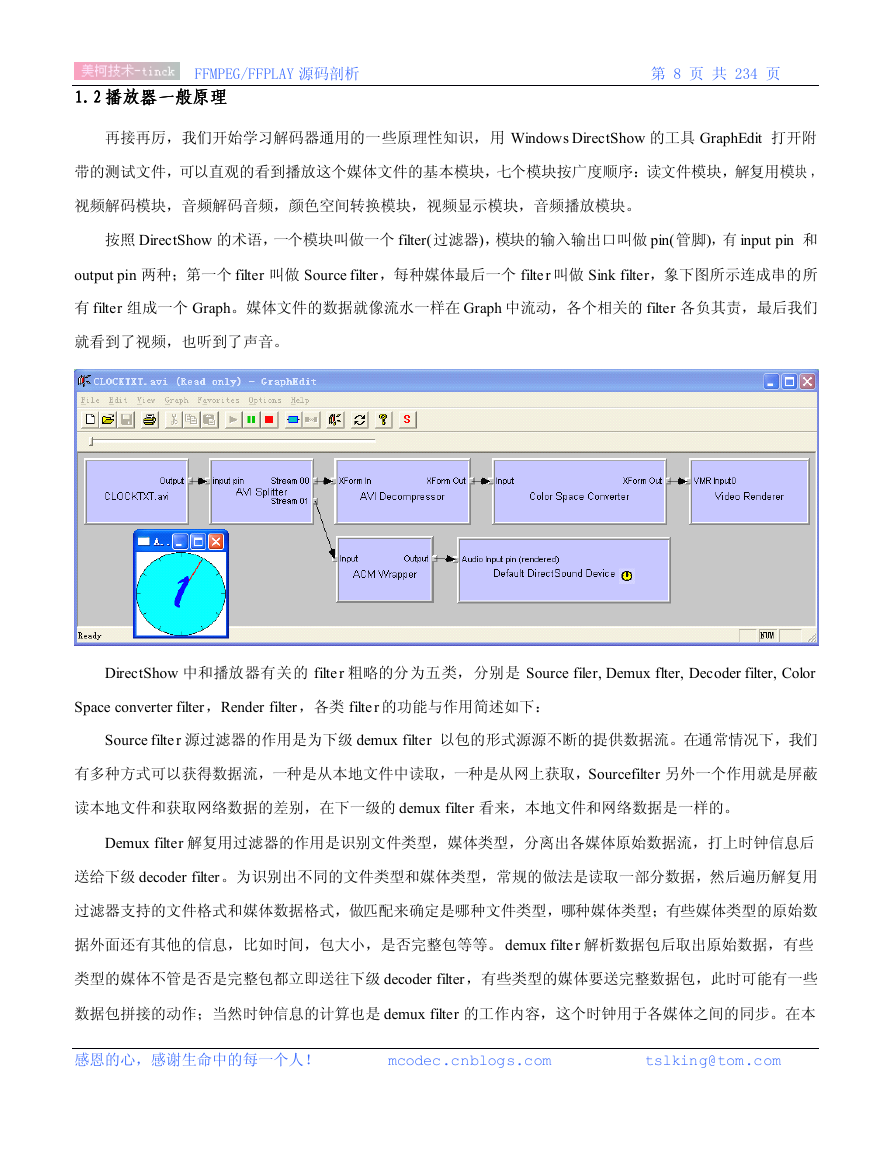Viewport: 893px width, 1155px height.
Task: Select the AVI Splitter filter box
Action: (262, 491)
